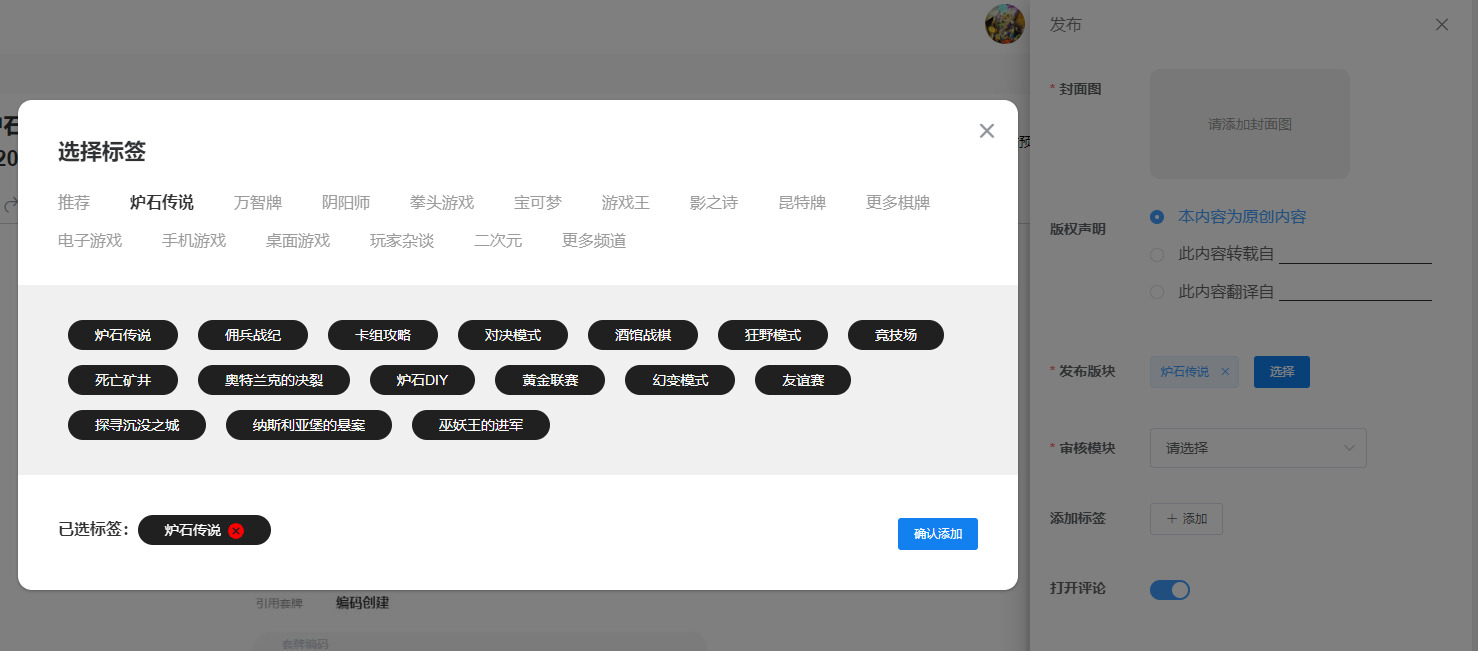
Task: Open the 拳头游戏 tab
Action: pos(442,203)
